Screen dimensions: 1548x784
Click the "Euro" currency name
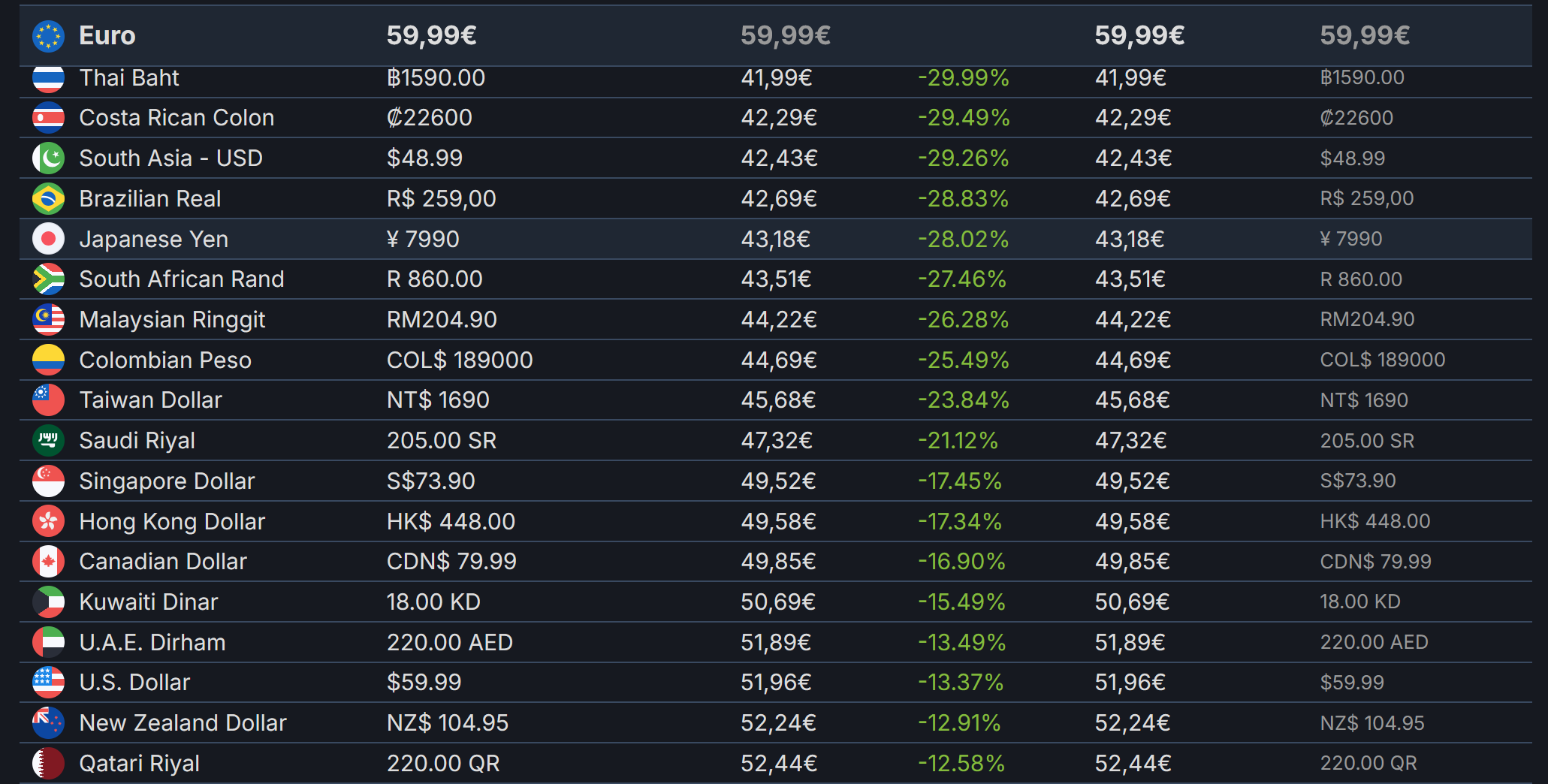[x=107, y=36]
